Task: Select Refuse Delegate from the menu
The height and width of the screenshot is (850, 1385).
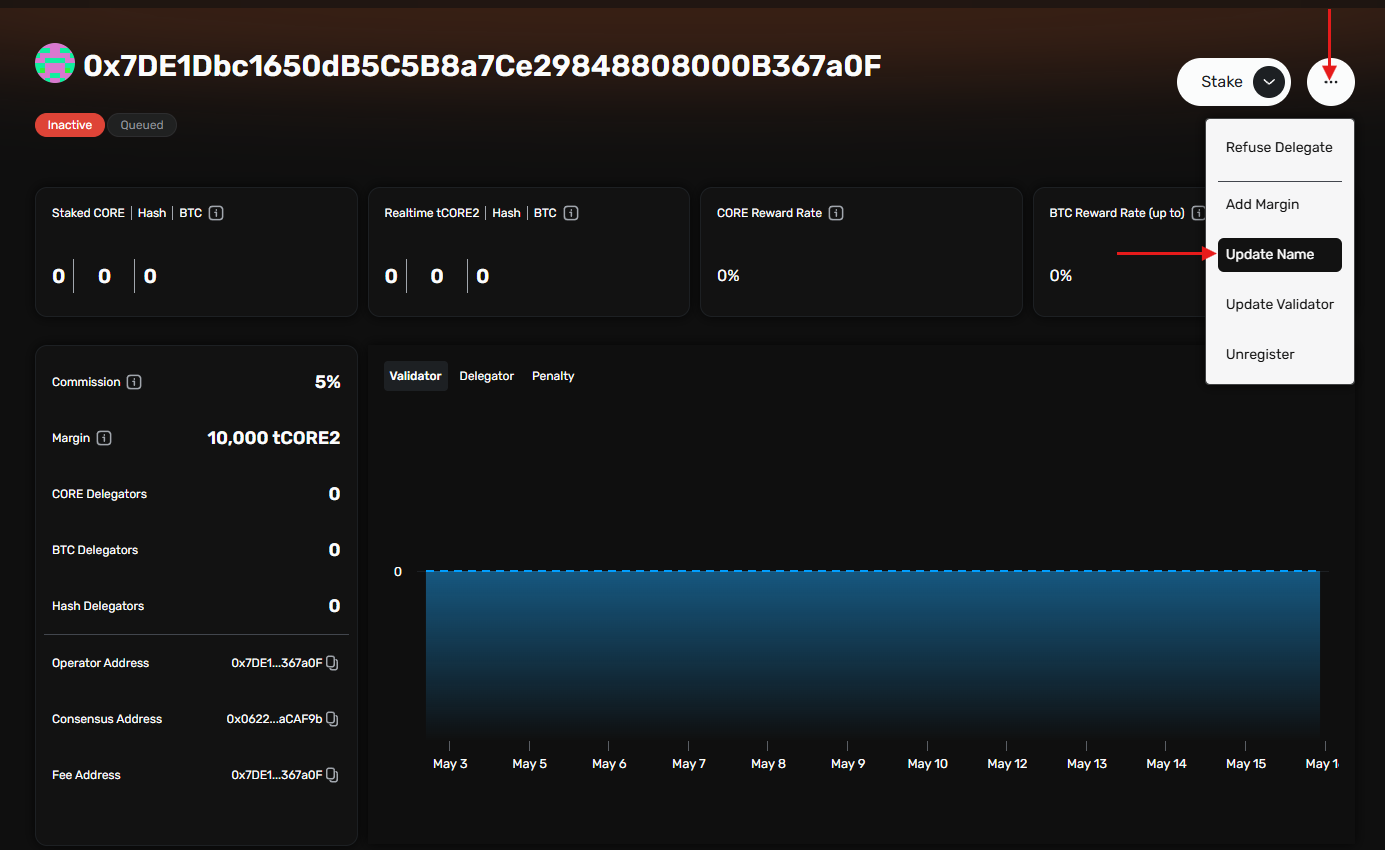Action: point(1279,147)
